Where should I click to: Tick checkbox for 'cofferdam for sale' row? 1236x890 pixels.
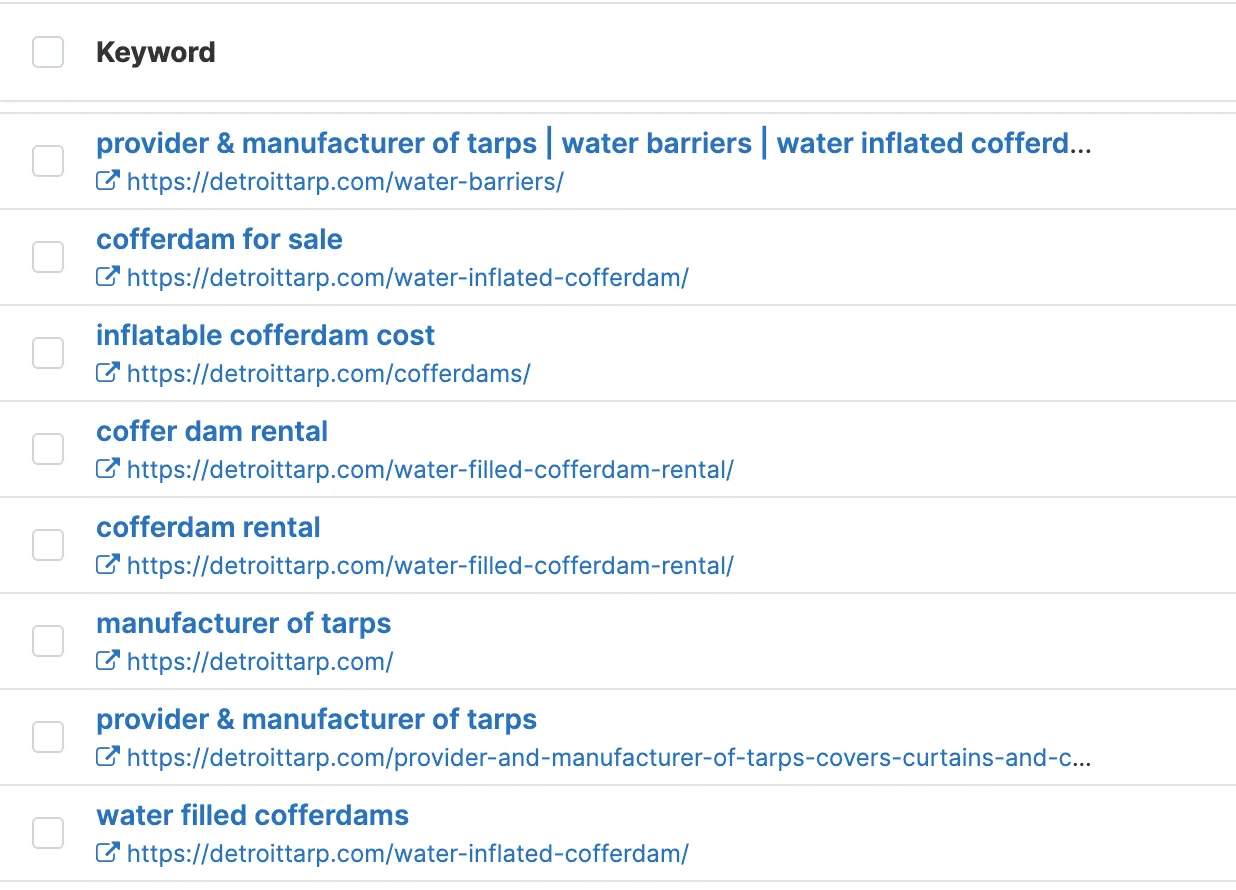tap(48, 257)
